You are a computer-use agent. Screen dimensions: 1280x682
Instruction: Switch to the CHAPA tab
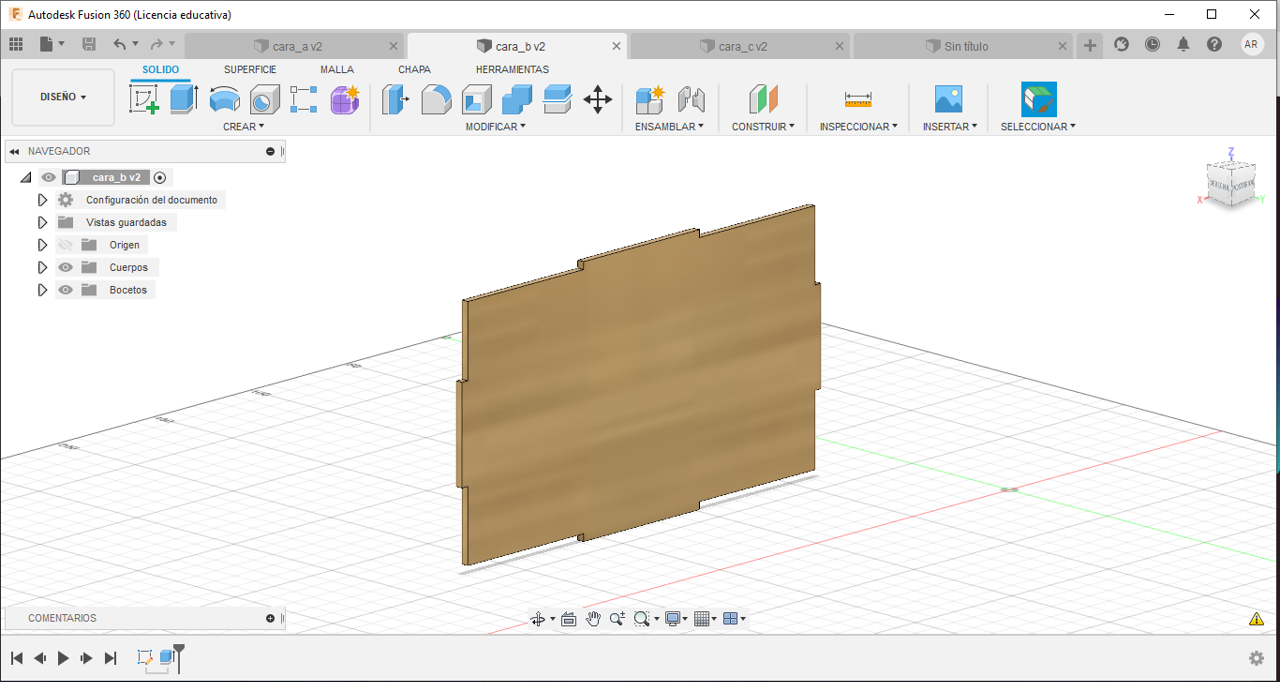414,70
